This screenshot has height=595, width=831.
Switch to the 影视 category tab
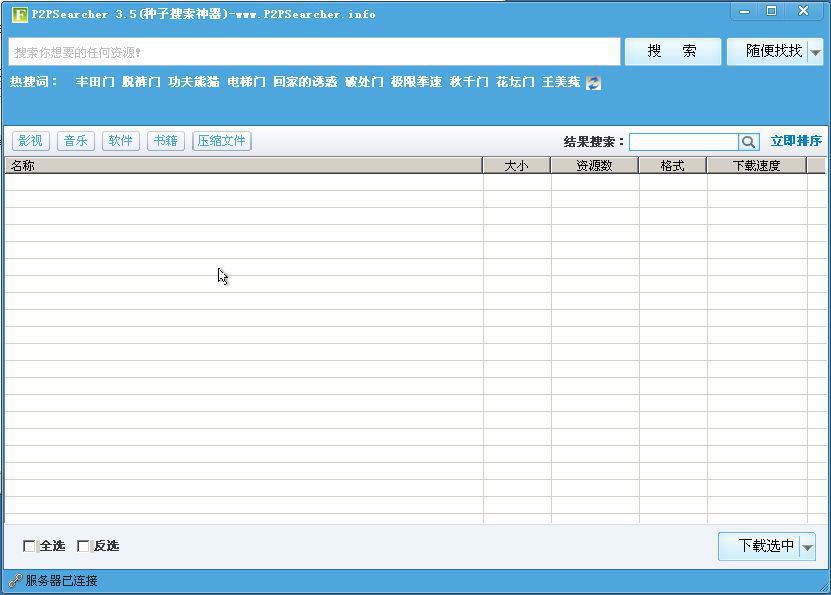(x=30, y=140)
